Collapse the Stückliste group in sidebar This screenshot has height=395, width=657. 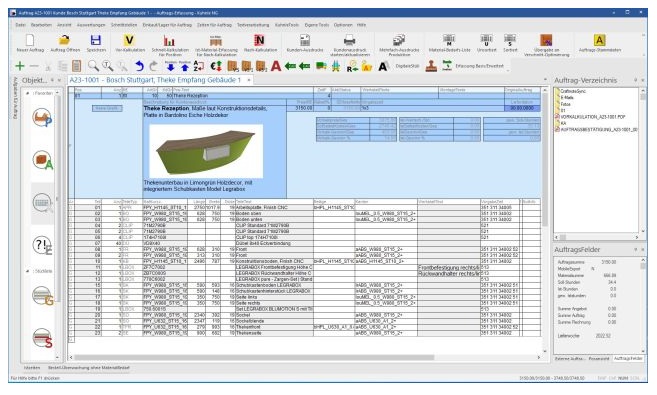[x=28, y=271]
